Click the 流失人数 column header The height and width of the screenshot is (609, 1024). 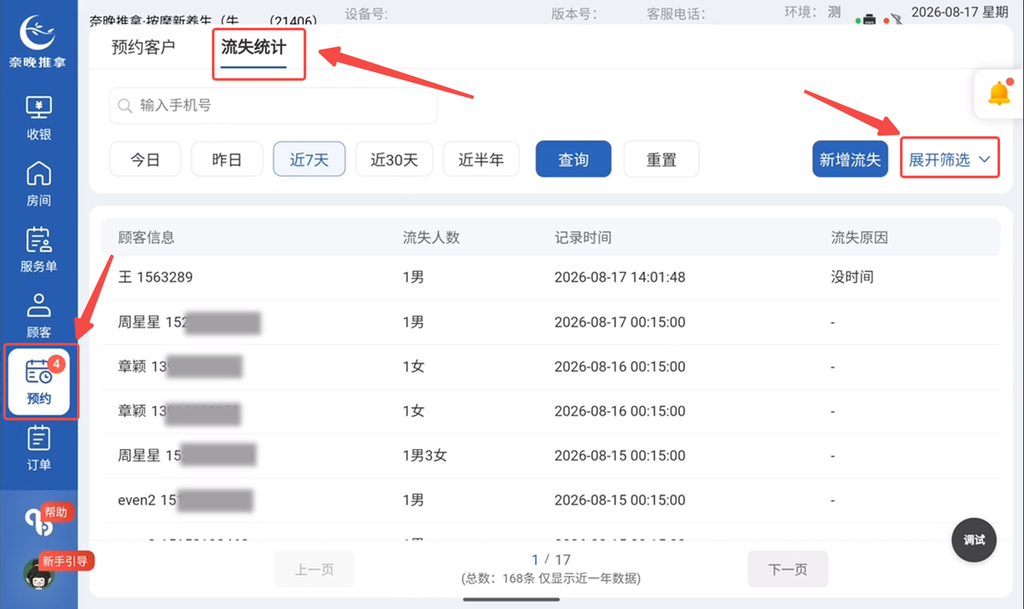click(x=431, y=238)
